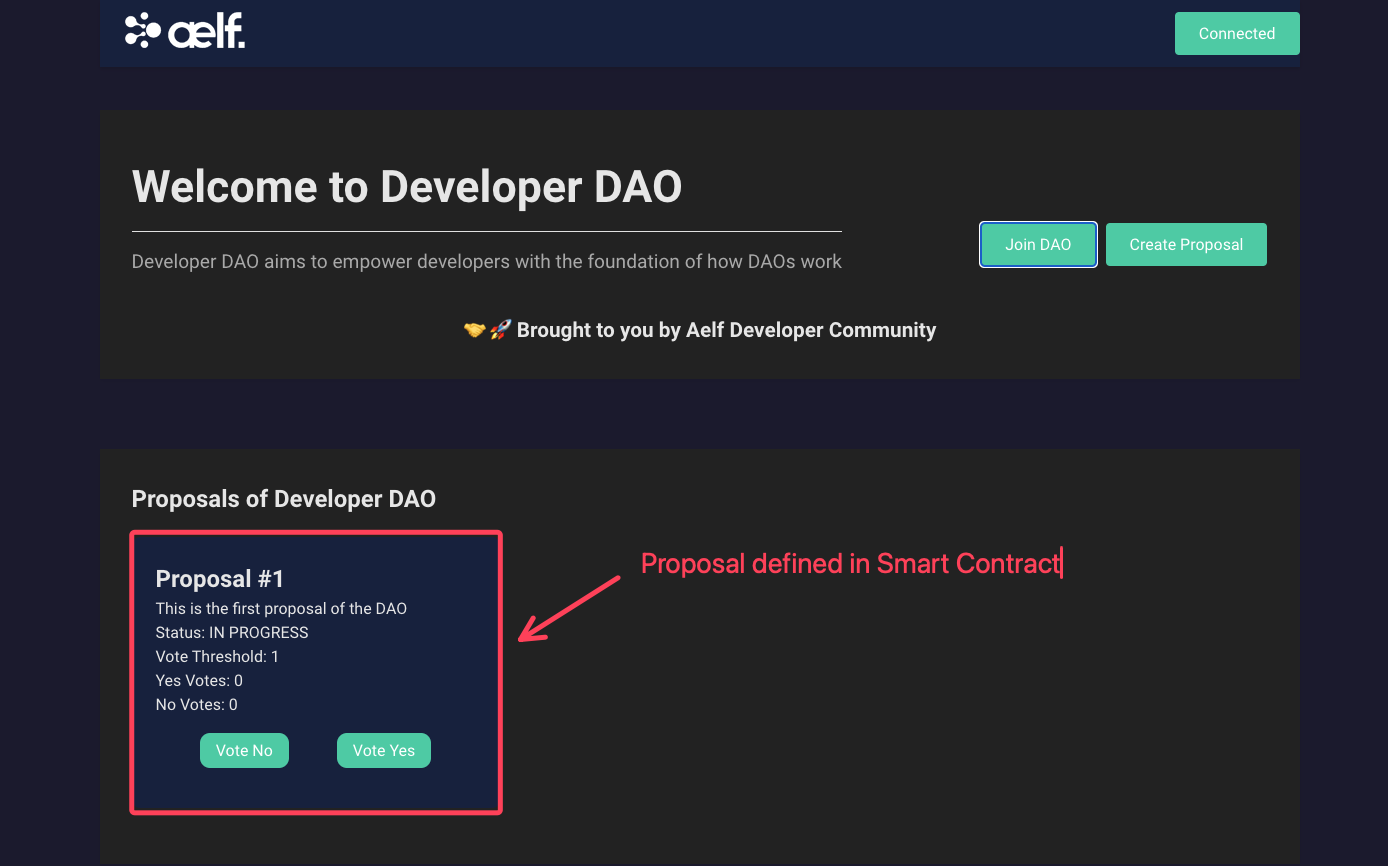Viewport: 1388px width, 866px height.
Task: Vote No on Proposal #1
Action: coord(244,750)
